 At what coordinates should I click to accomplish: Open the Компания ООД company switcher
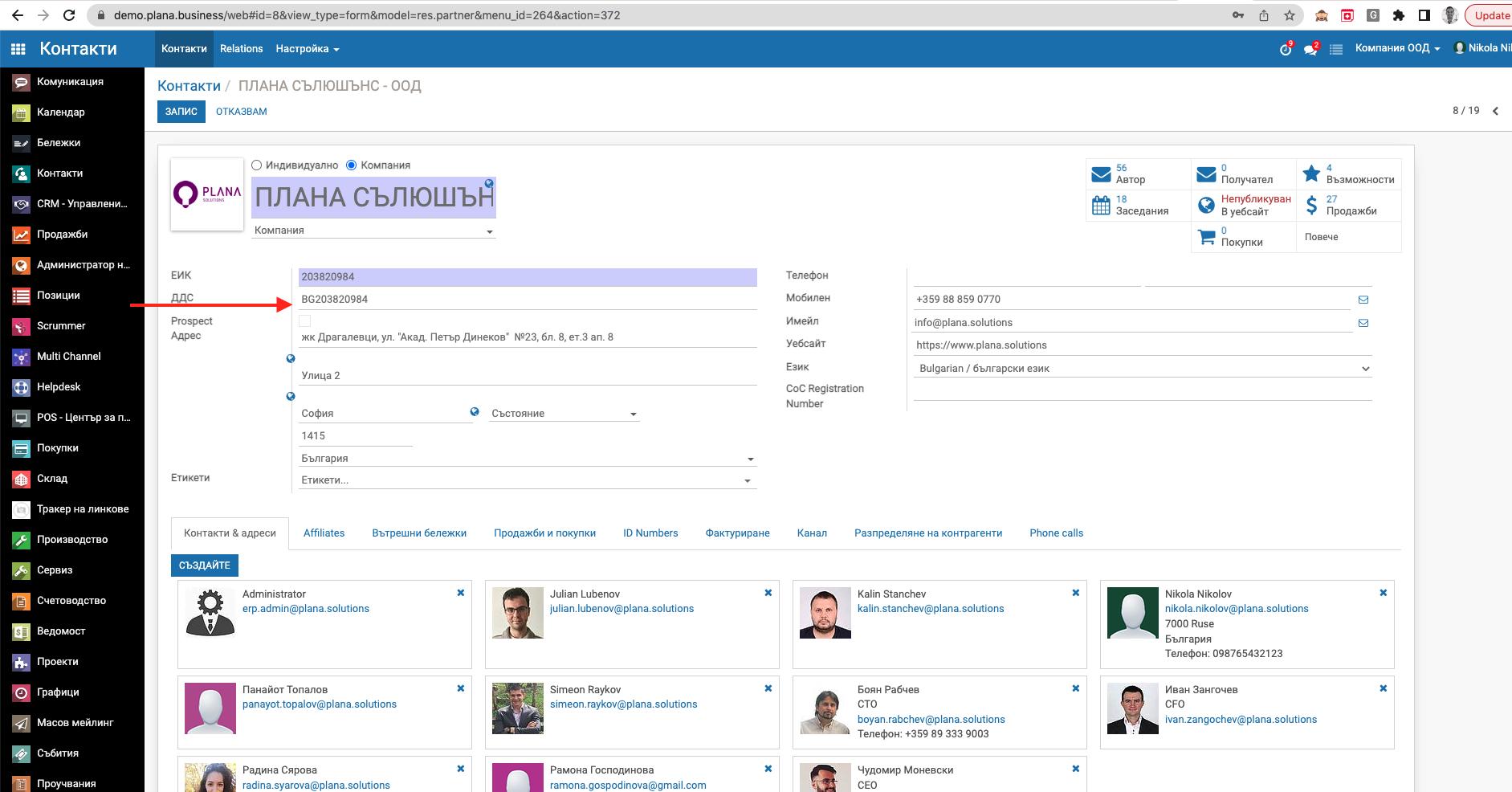tap(1397, 48)
